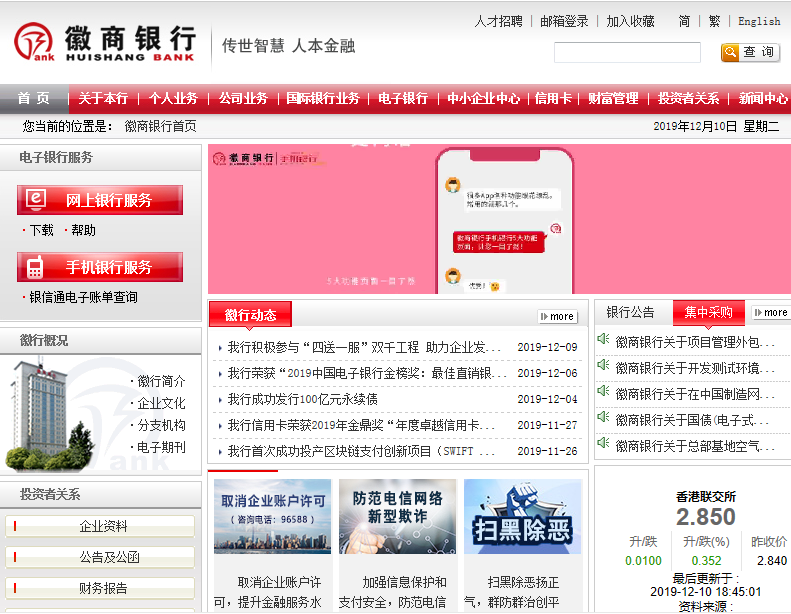The image size is (791, 614).
Task: Click speaker icon beside 总部基地空气 notice
Action: pyautogui.click(x=603, y=442)
